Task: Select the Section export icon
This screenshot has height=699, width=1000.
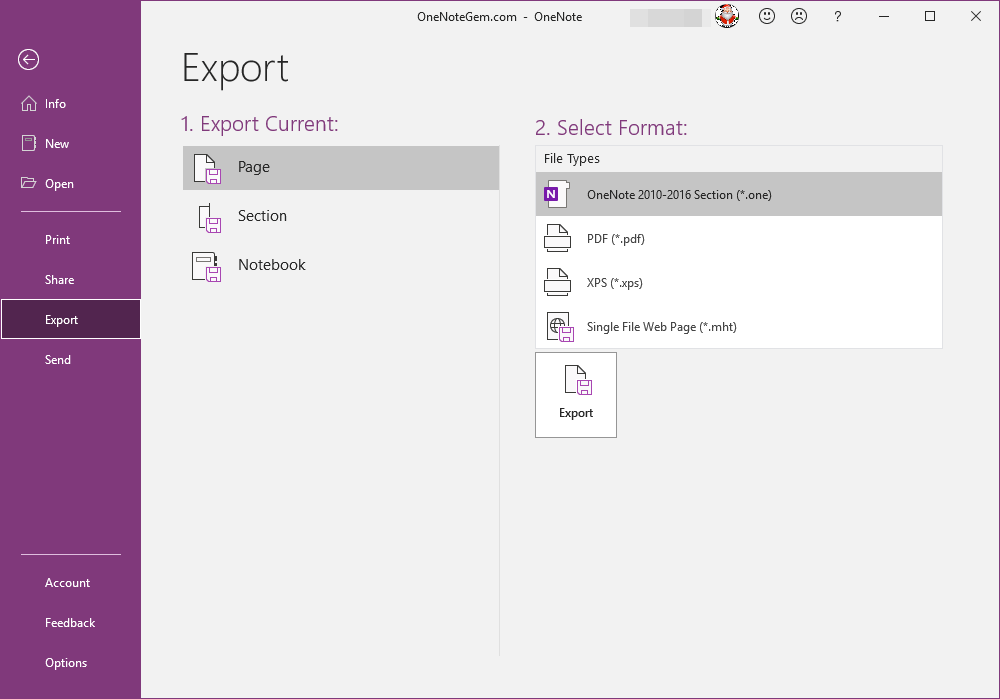Action: coord(206,216)
